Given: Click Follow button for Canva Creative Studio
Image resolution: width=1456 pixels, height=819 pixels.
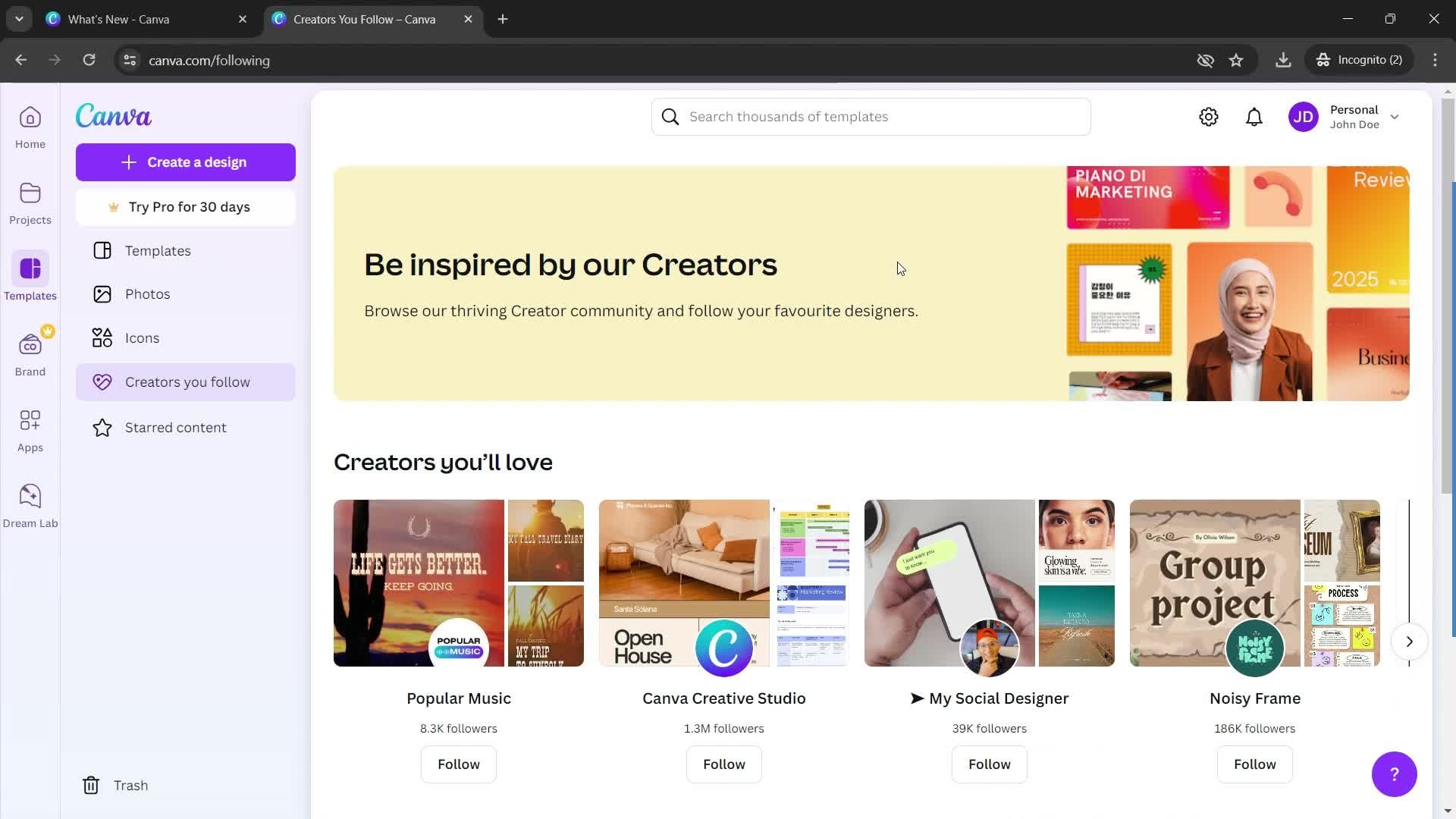Looking at the screenshot, I should (724, 764).
